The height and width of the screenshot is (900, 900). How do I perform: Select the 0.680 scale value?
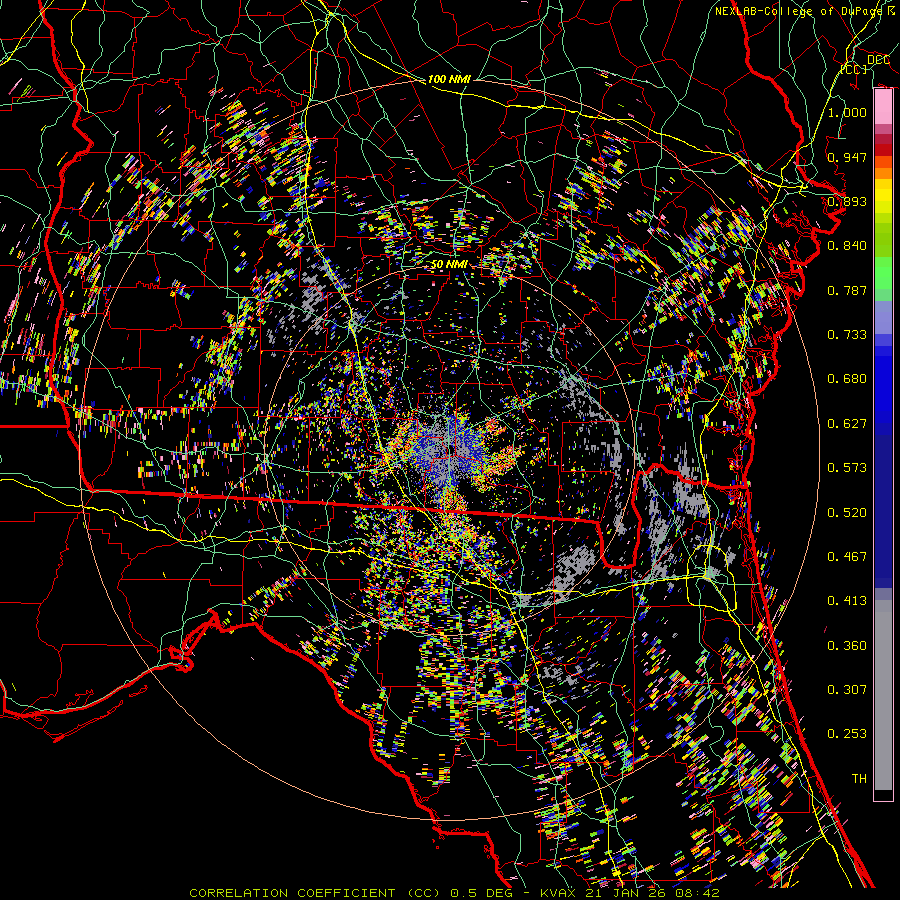pos(847,379)
